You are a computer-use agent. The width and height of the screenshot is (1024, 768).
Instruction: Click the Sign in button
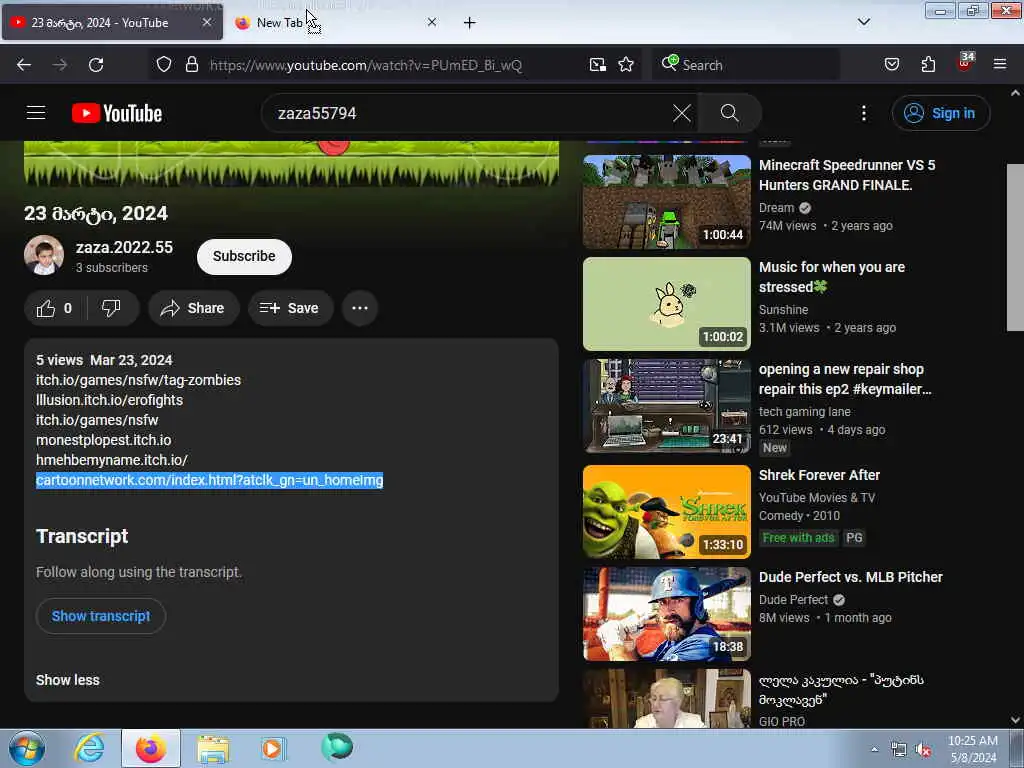pyautogui.click(x=941, y=113)
